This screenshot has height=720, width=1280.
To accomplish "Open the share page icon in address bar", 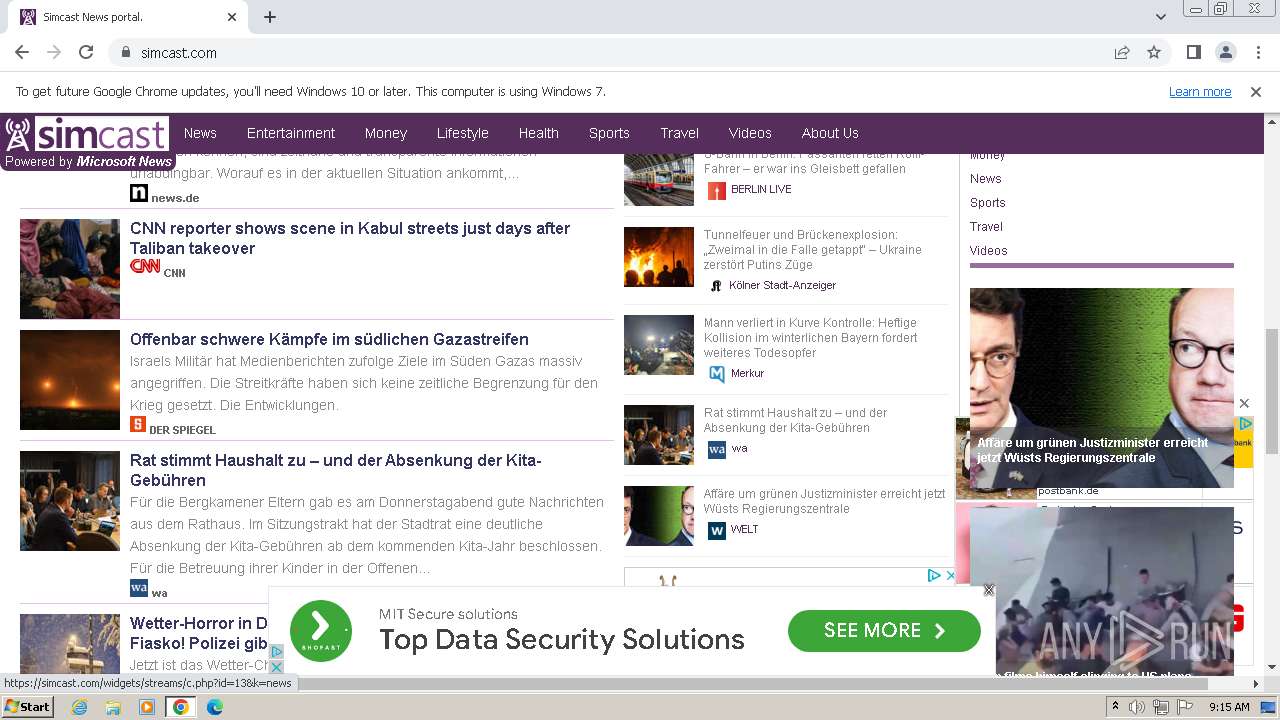I will pos(1122,52).
